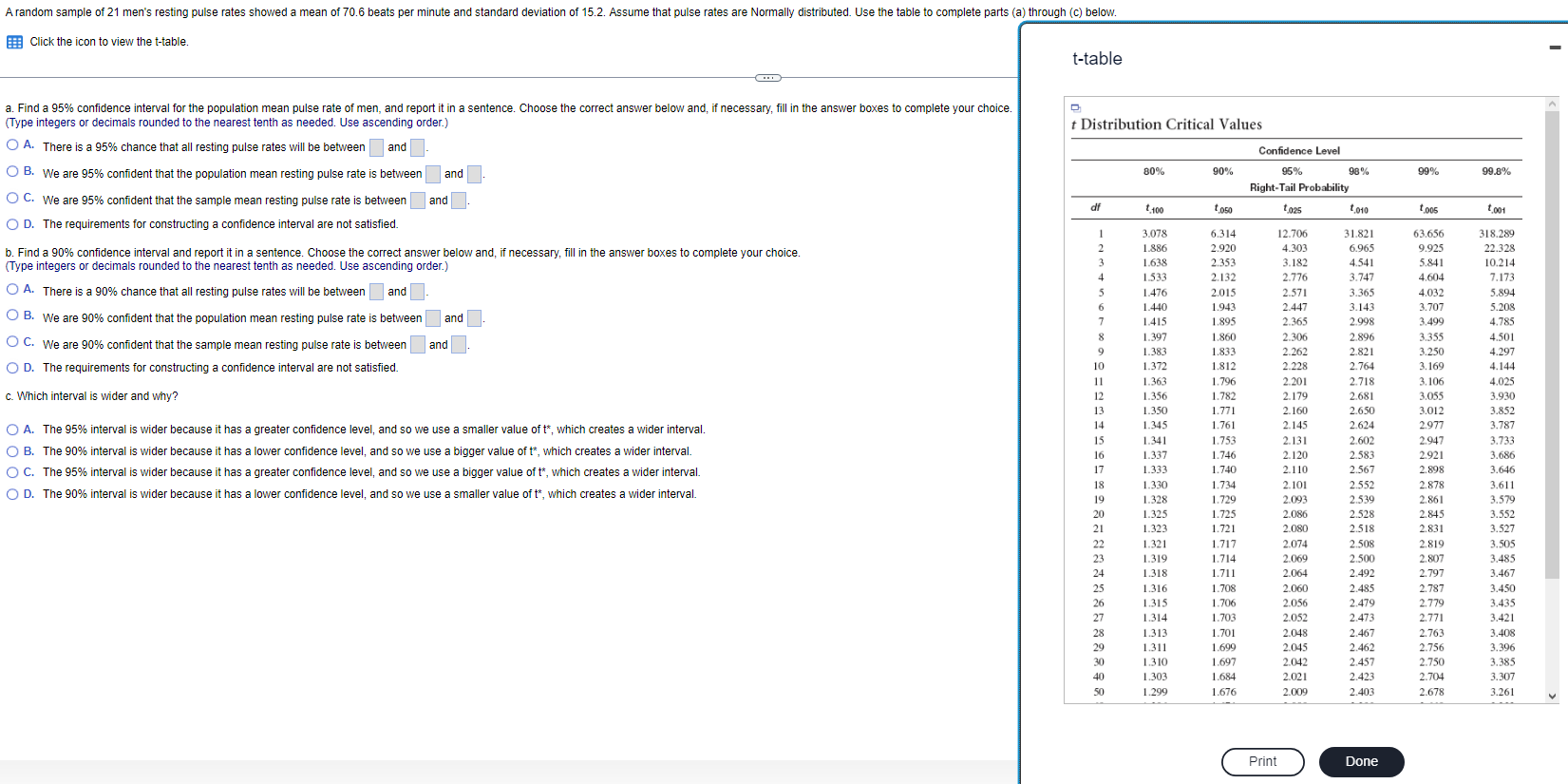
Task: Select option D requirements not satisfied in part a
Action: [12, 224]
